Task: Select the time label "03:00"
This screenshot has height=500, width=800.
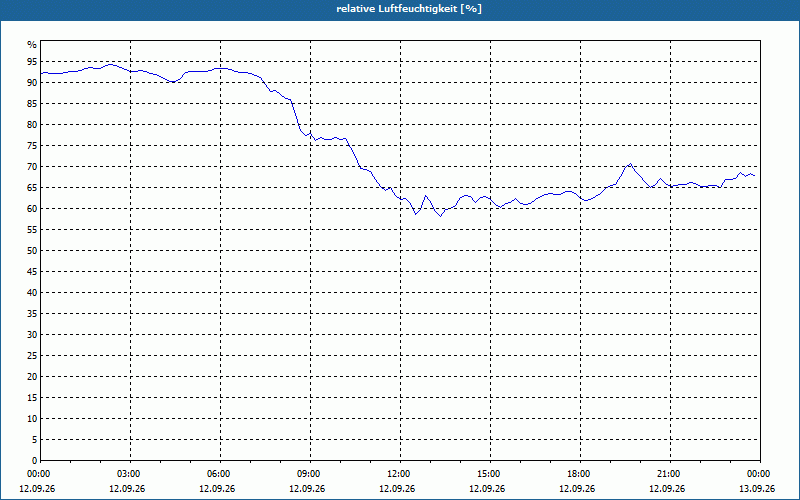Action: tap(131, 474)
